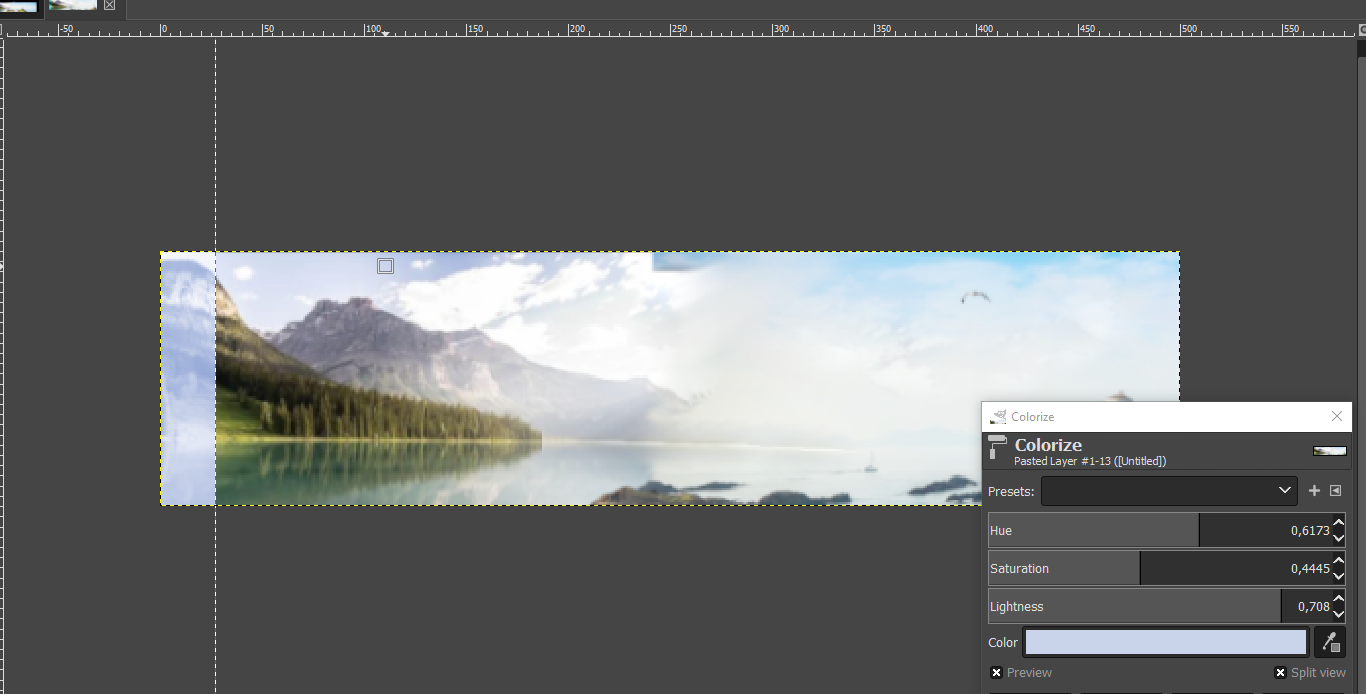Viewport: 1366px width, 694px height.
Task: Pick color from image with eyedropper
Action: click(x=1330, y=642)
